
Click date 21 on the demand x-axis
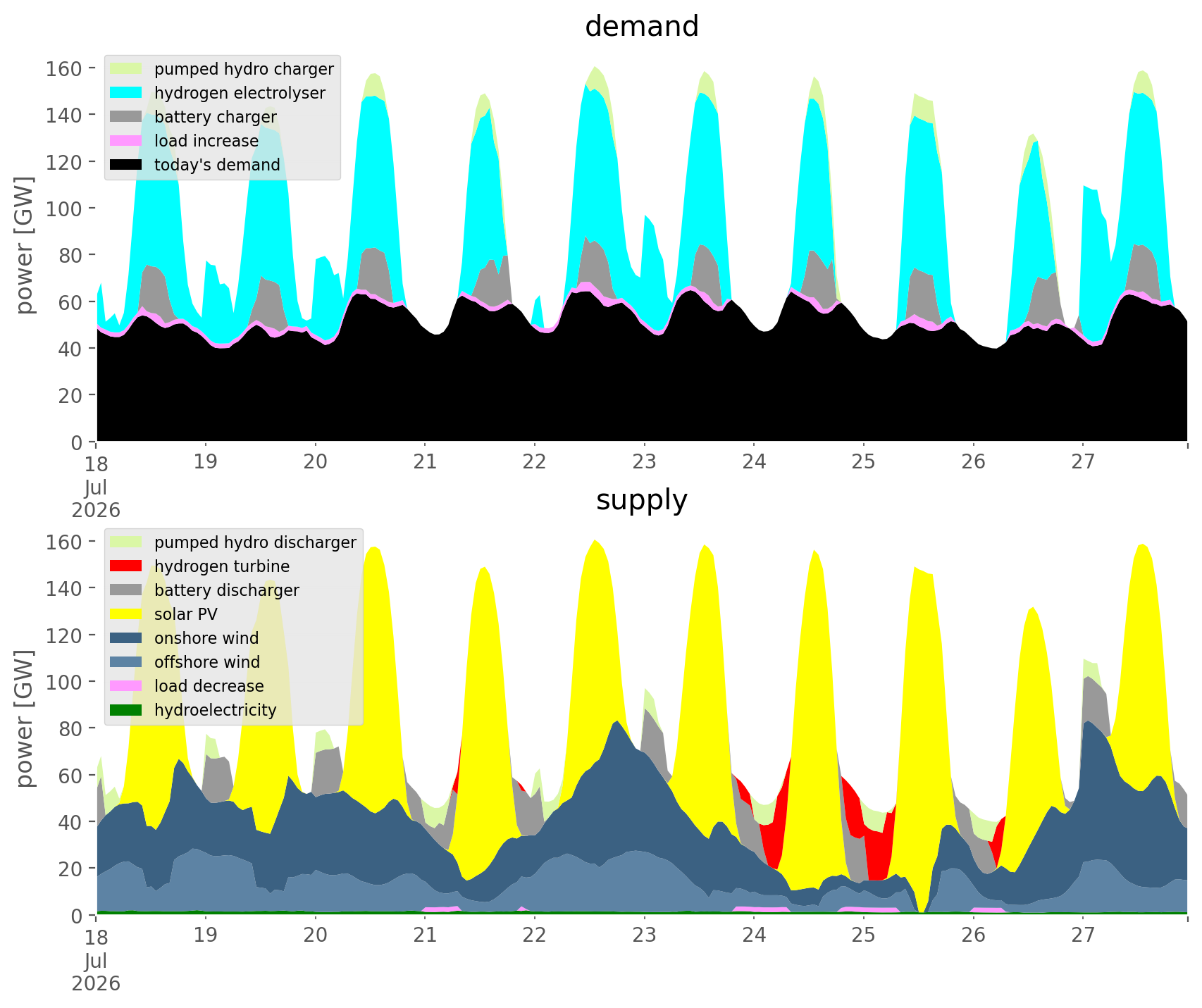pos(425,462)
